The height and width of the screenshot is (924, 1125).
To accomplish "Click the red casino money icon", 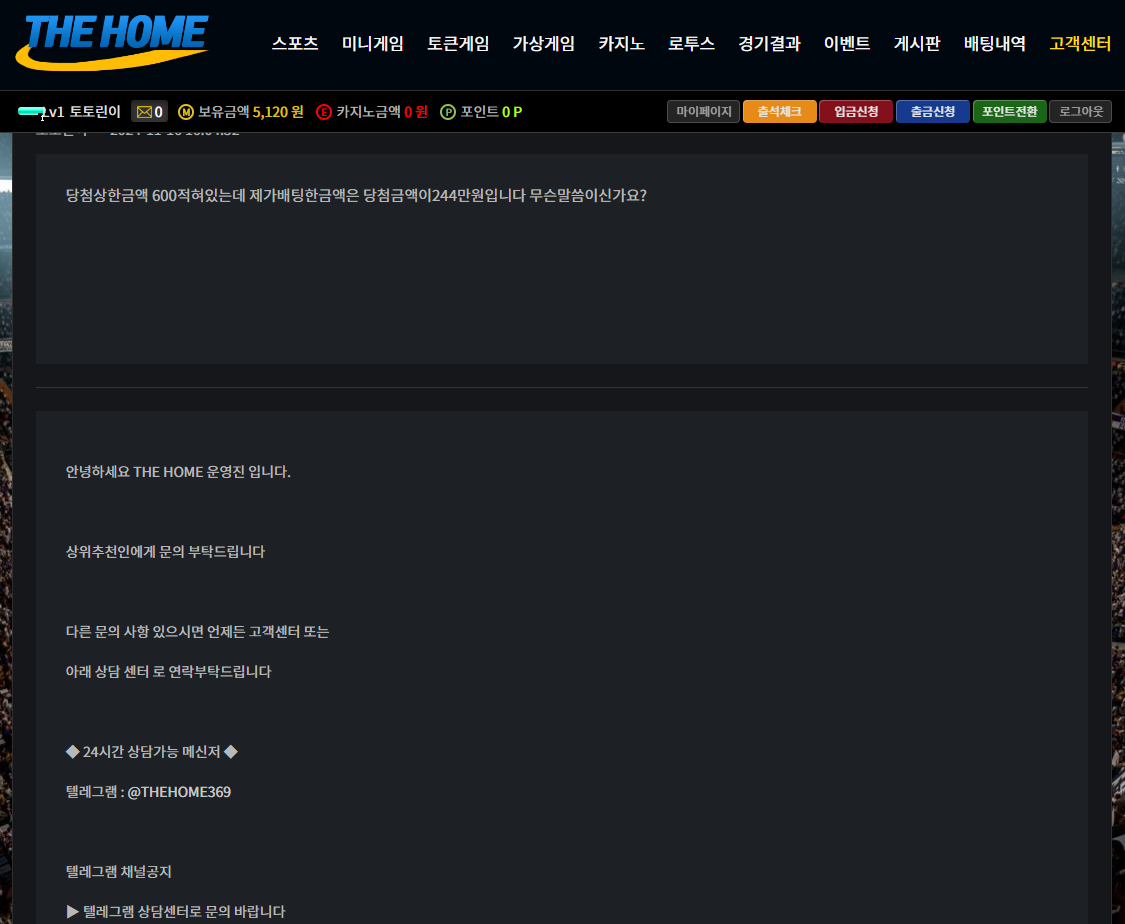I will click(323, 112).
